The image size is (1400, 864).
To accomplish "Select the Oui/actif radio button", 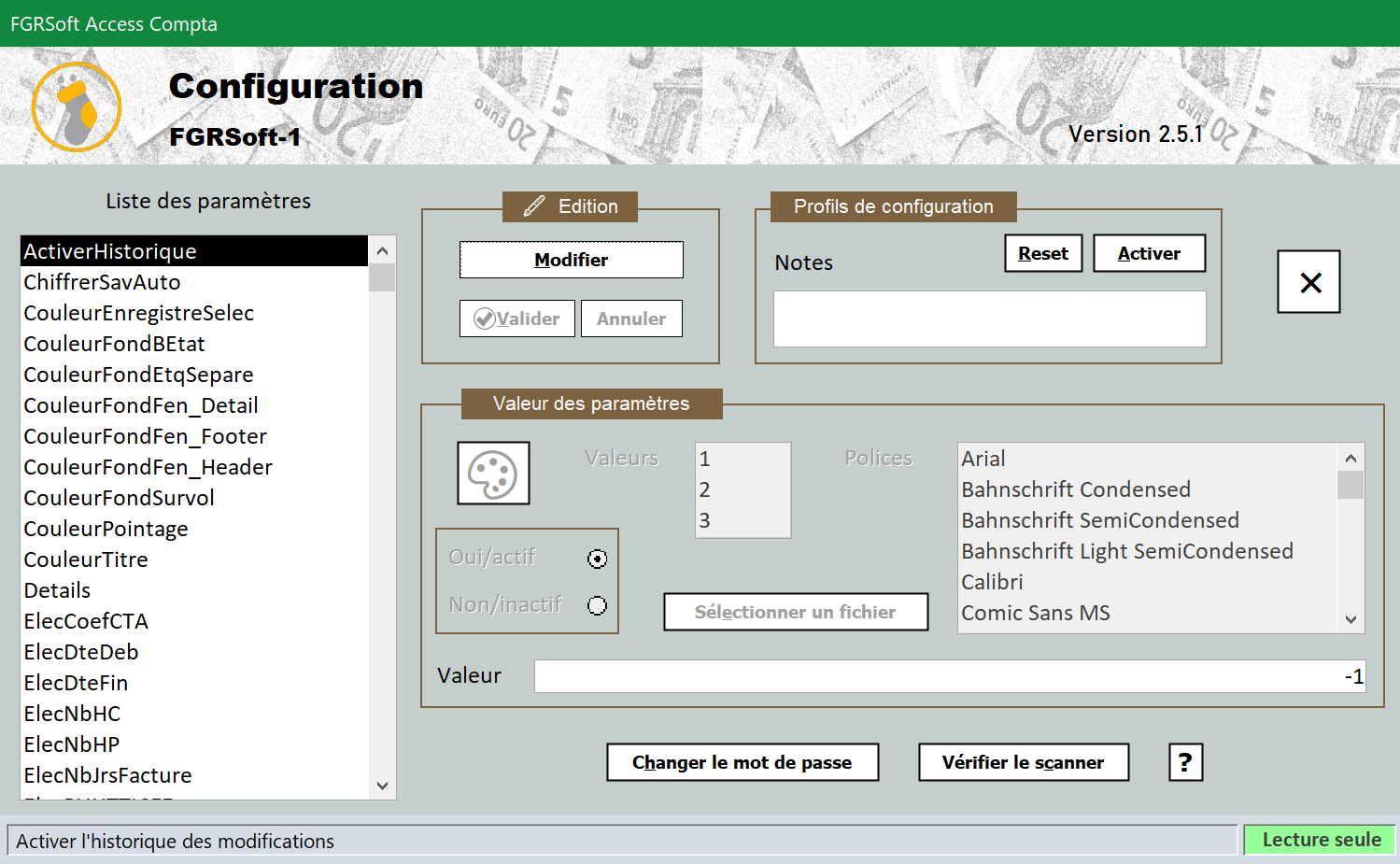I will point(597,559).
